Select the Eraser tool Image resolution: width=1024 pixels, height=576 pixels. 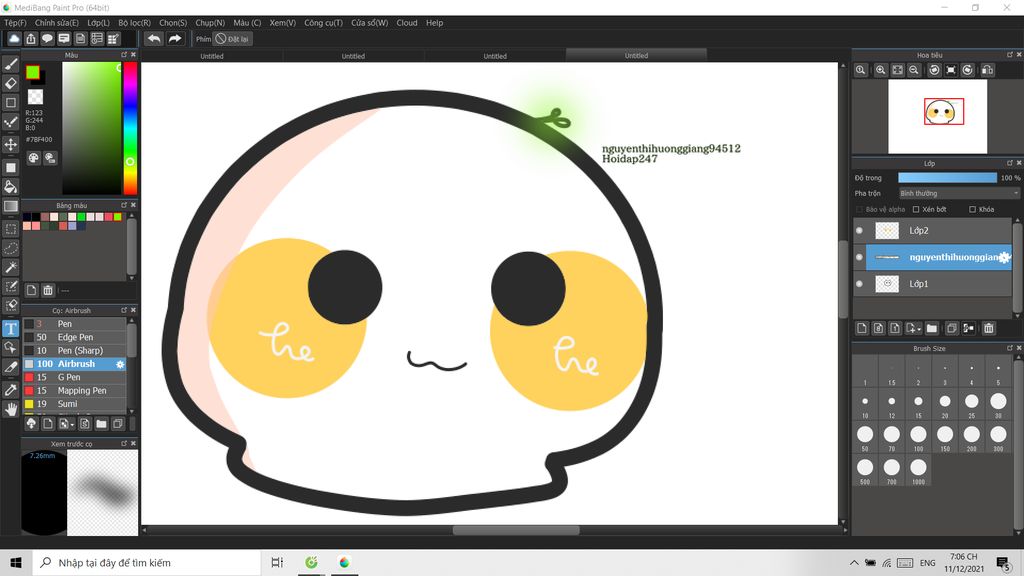(10, 84)
